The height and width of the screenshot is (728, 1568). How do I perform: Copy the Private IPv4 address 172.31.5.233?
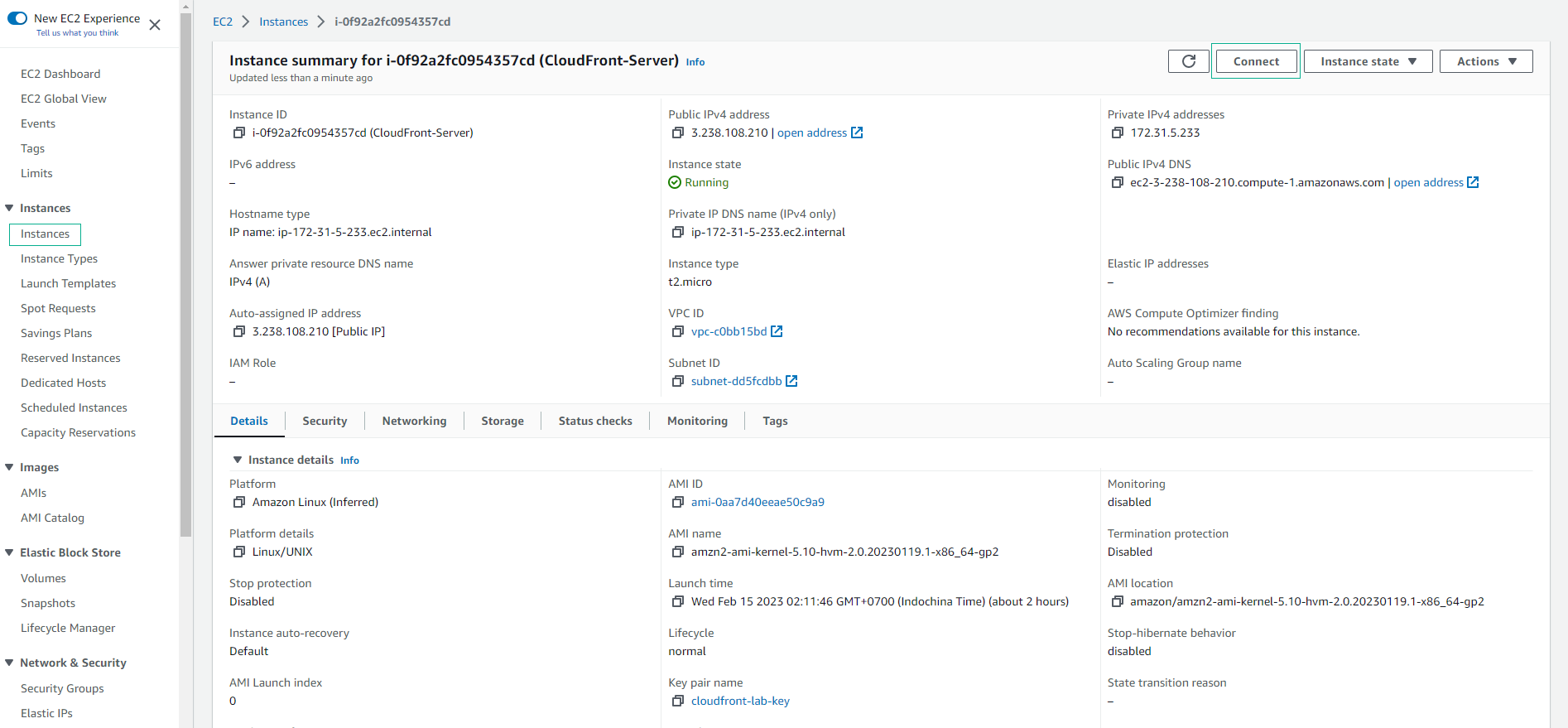point(1118,133)
